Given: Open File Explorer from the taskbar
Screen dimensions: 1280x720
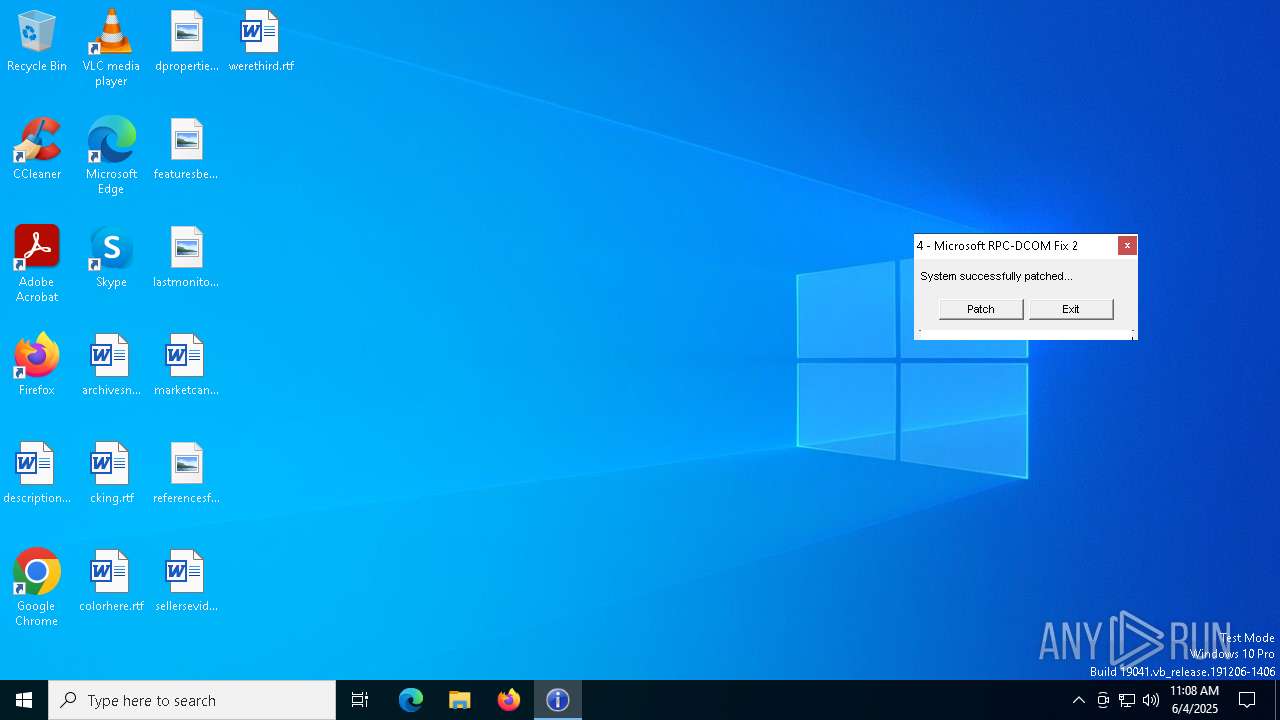Looking at the screenshot, I should (460, 700).
